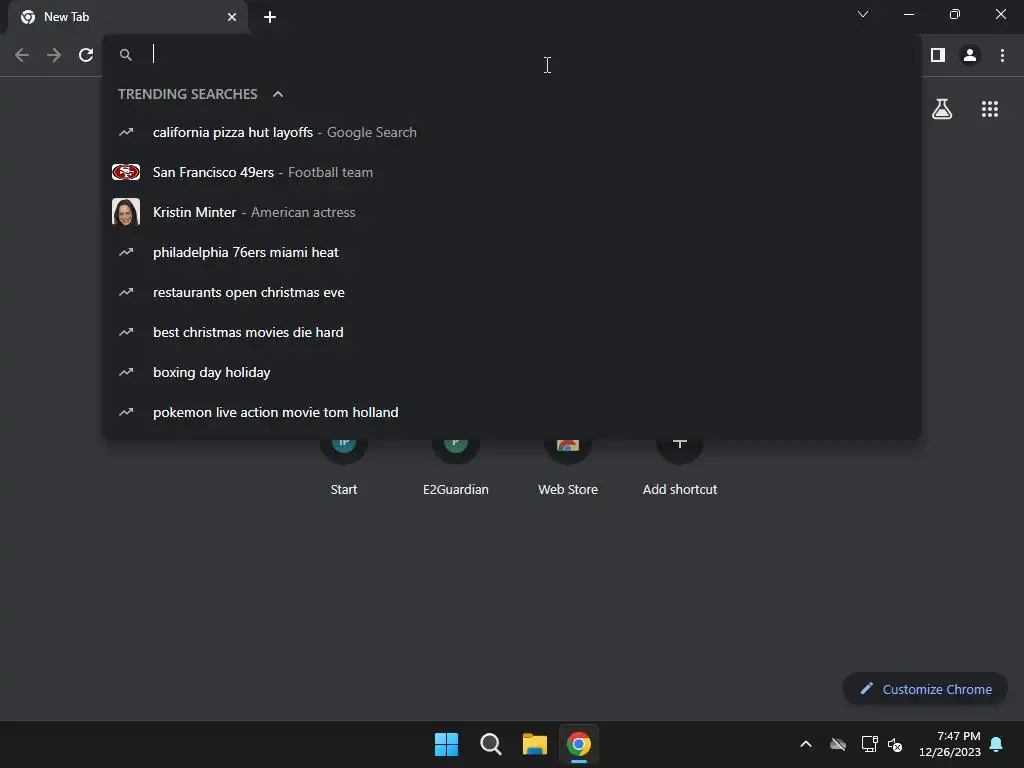Screen dimensions: 1024x768
Task: Select best christmas movies die hard suggestion
Action: coord(512,332)
